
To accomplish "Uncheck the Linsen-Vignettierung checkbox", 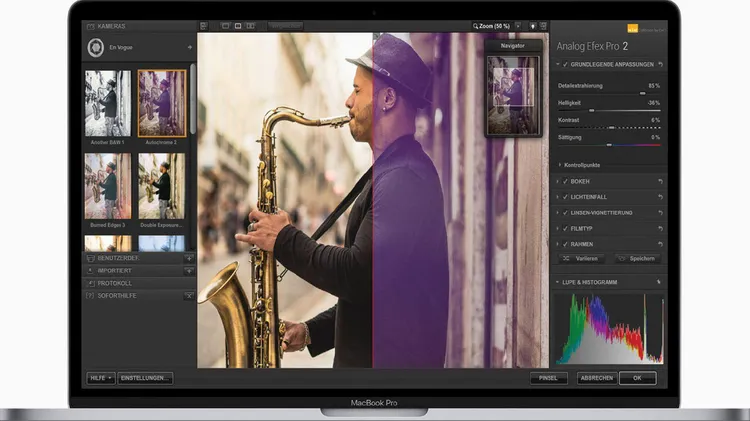I will pyautogui.click(x=565, y=212).
